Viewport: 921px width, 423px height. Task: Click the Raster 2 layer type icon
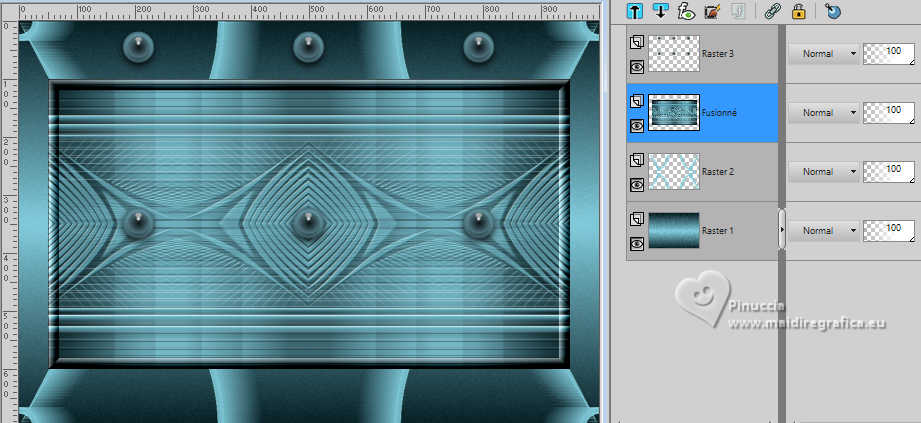pos(637,160)
